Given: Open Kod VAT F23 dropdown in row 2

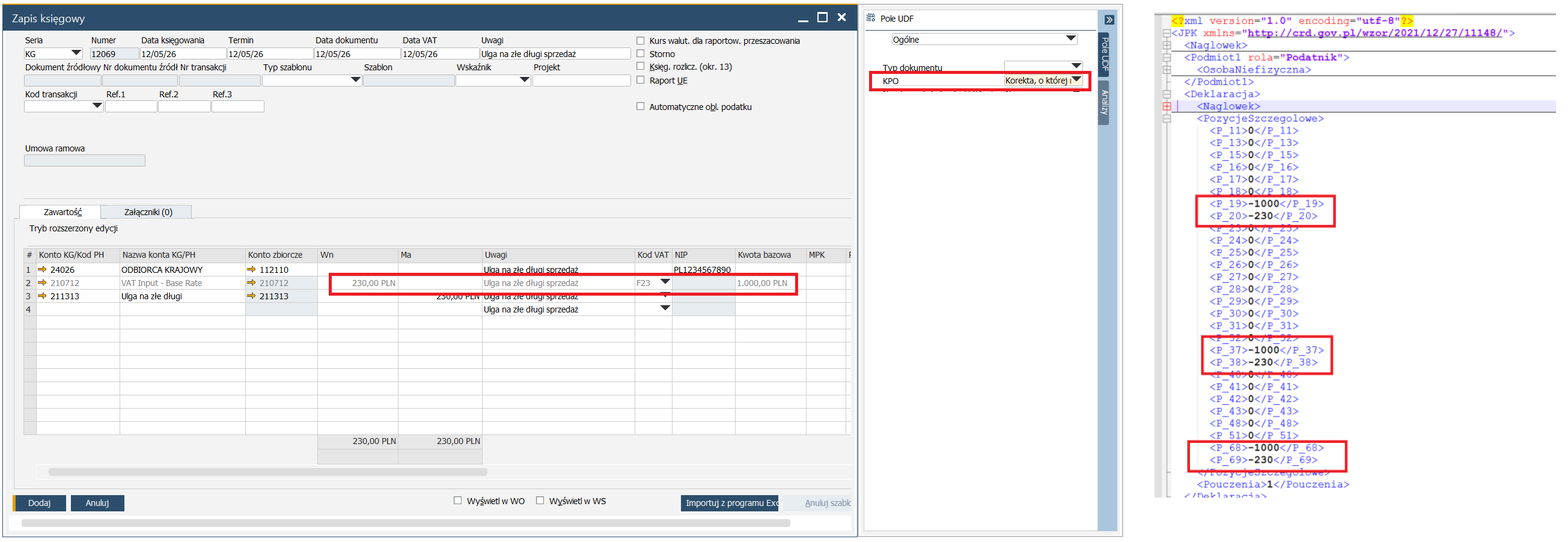Looking at the screenshot, I should click(x=665, y=282).
